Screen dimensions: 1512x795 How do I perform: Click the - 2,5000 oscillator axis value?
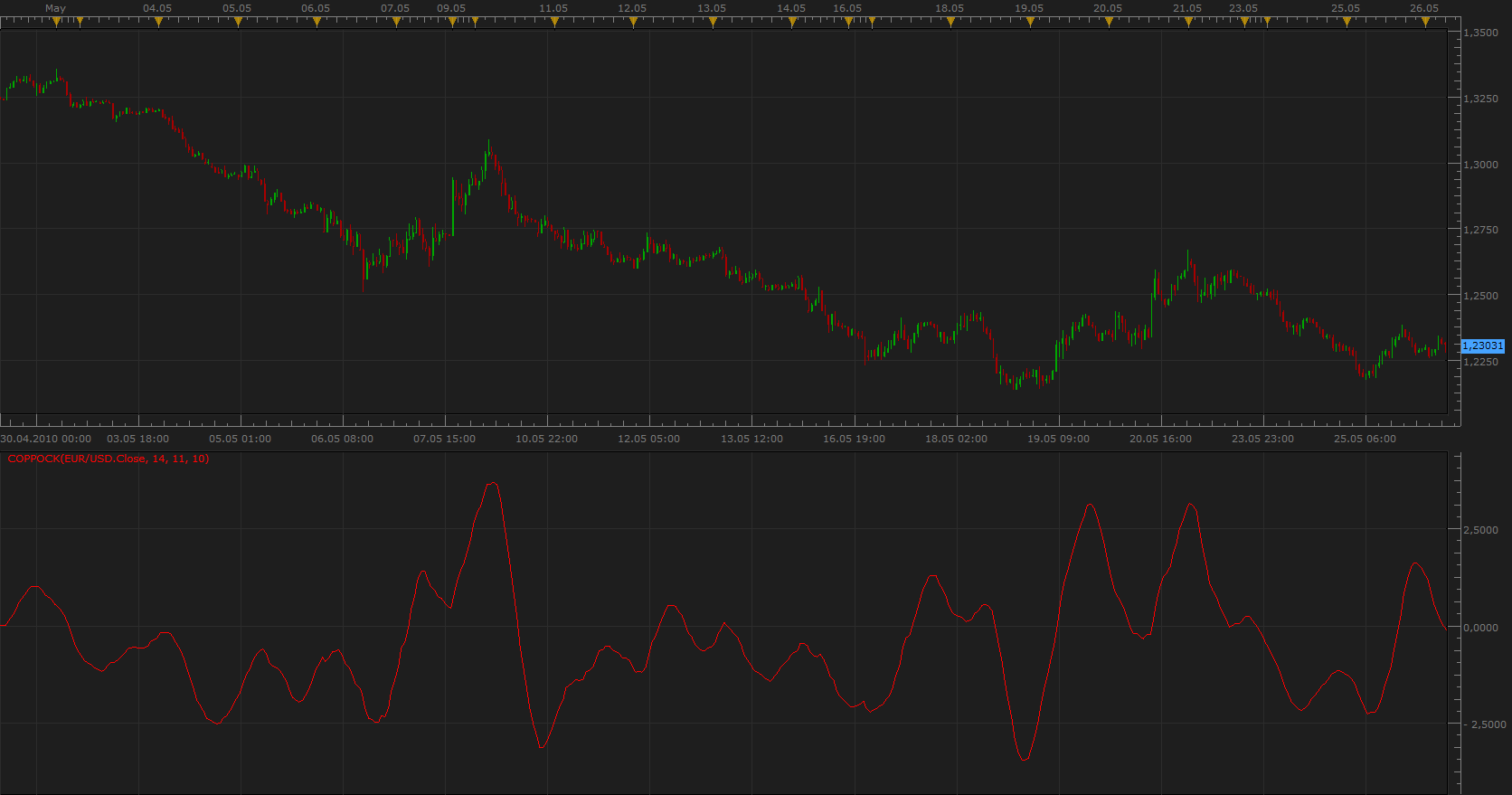[x=1484, y=724]
